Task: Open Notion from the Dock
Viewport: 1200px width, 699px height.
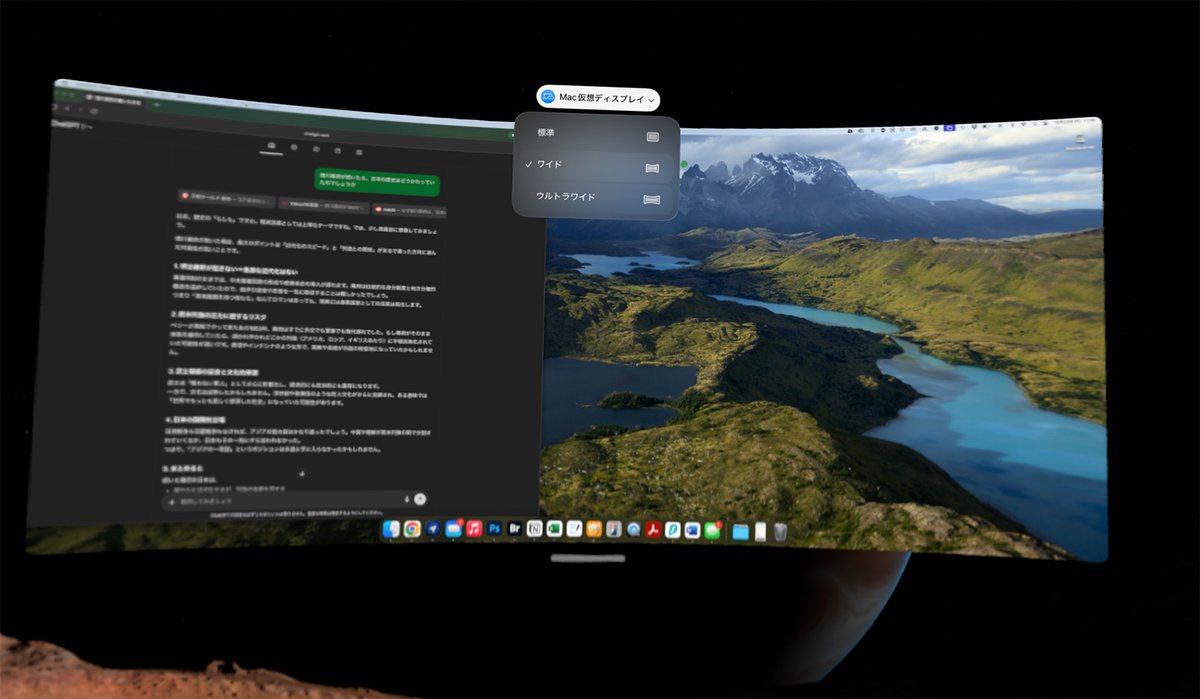Action: (535, 530)
